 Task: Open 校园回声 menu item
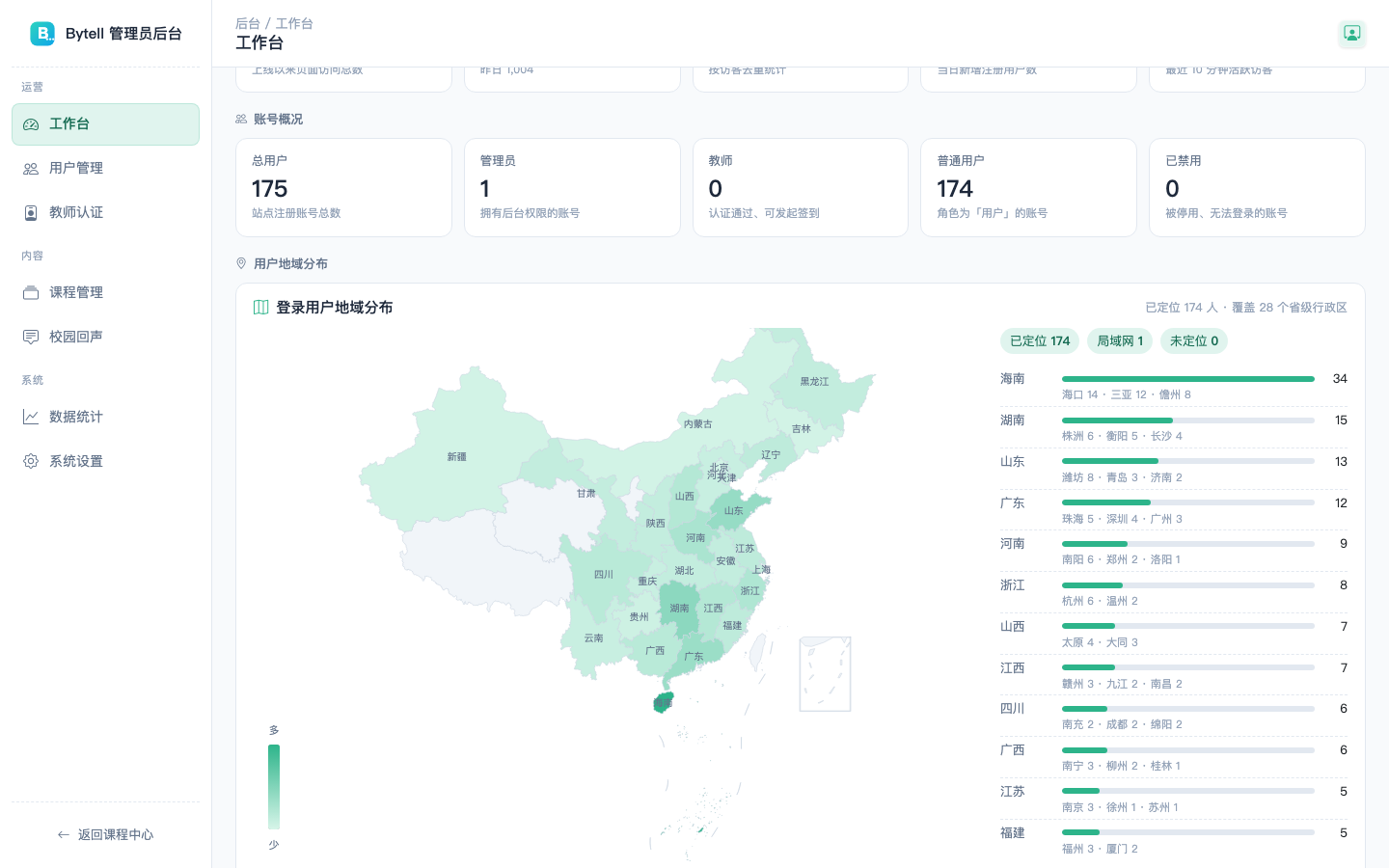pos(106,338)
